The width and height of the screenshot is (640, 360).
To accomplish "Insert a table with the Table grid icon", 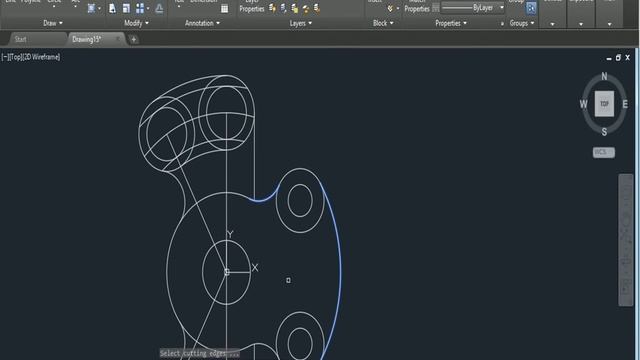I will coord(224,8).
